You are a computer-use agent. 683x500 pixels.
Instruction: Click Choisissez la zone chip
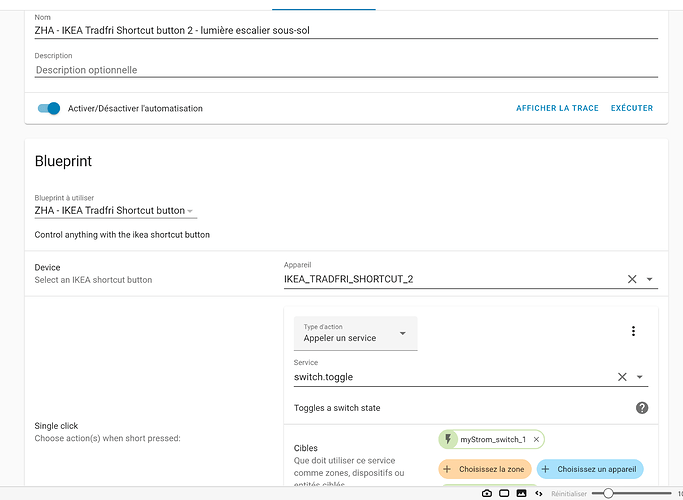coord(485,469)
